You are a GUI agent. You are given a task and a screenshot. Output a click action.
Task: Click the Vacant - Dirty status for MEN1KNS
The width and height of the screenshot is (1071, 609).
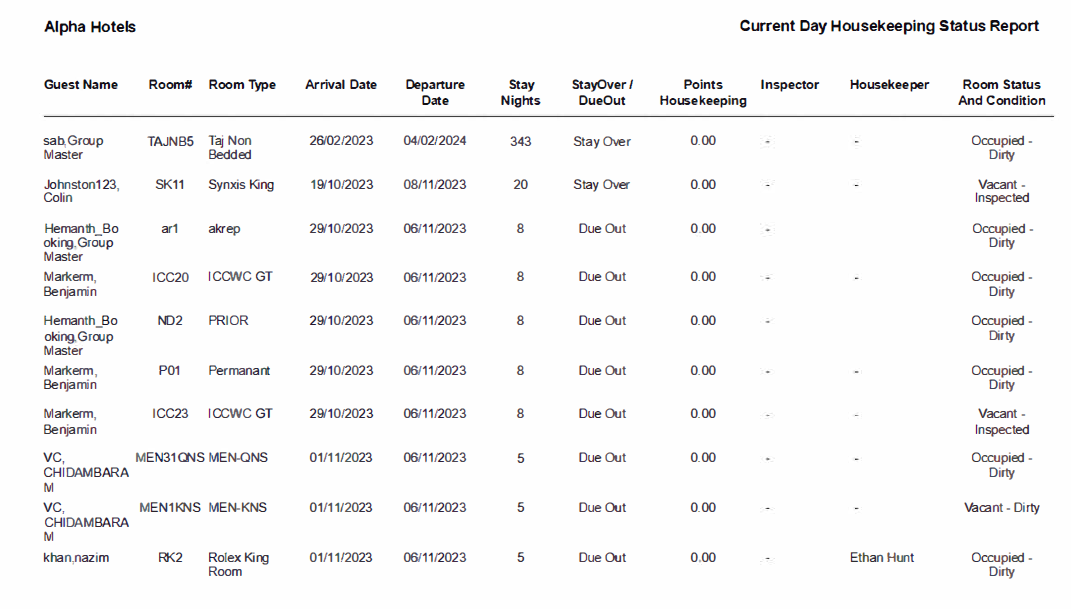click(1001, 507)
